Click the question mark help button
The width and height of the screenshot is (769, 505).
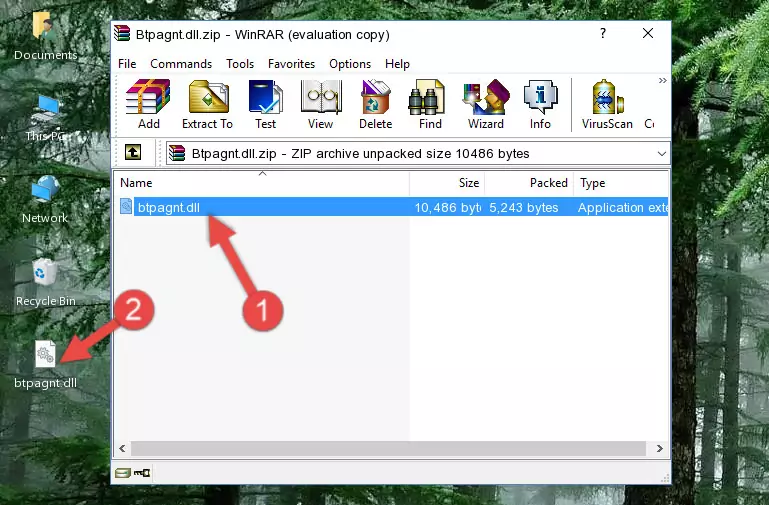[603, 33]
